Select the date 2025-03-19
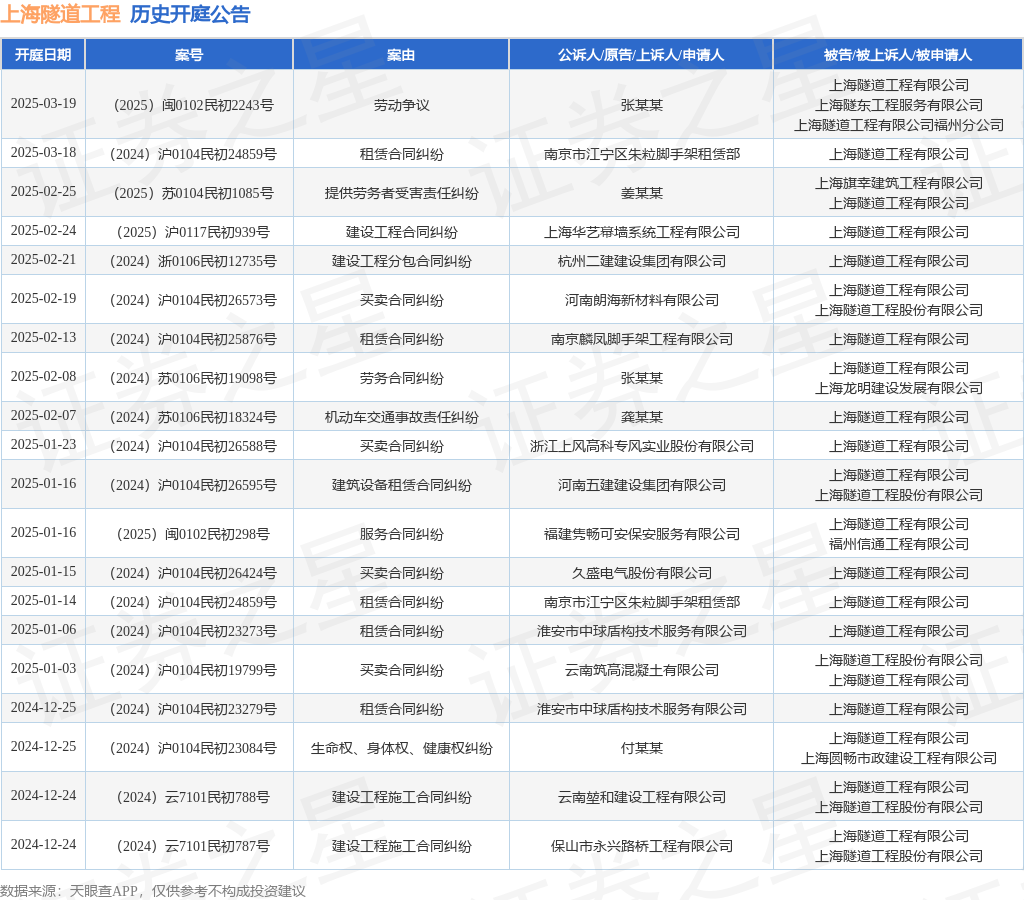Screen dimensions: 1024x900 coord(43,104)
